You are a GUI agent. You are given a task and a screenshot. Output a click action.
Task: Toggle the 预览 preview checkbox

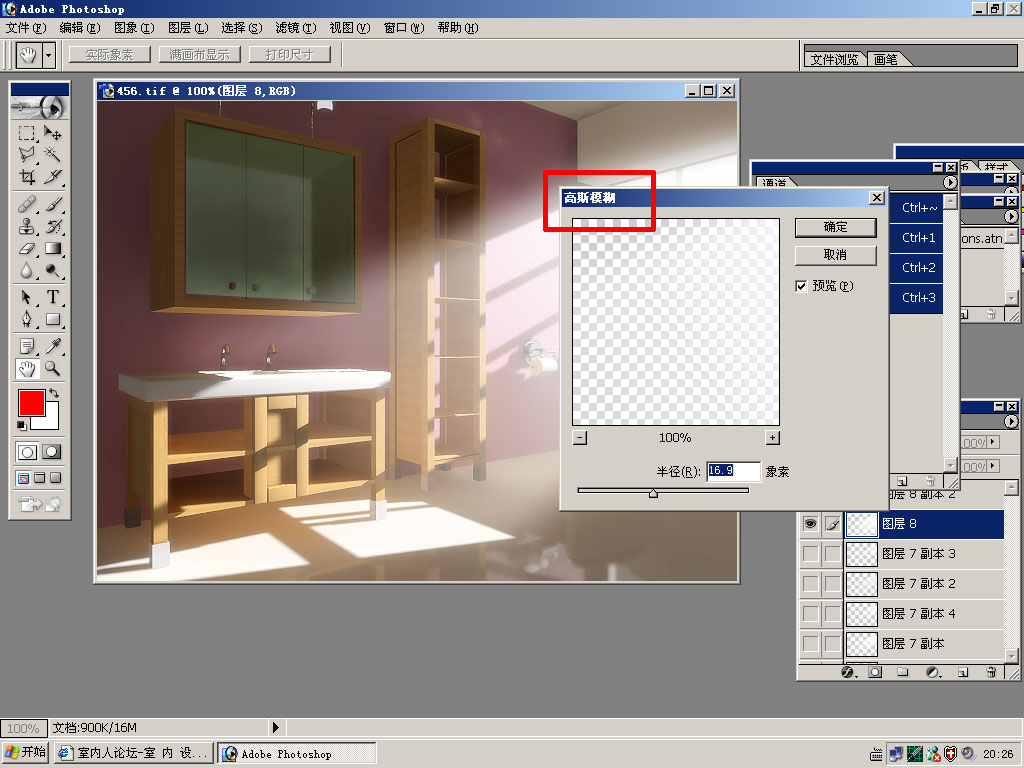point(801,286)
